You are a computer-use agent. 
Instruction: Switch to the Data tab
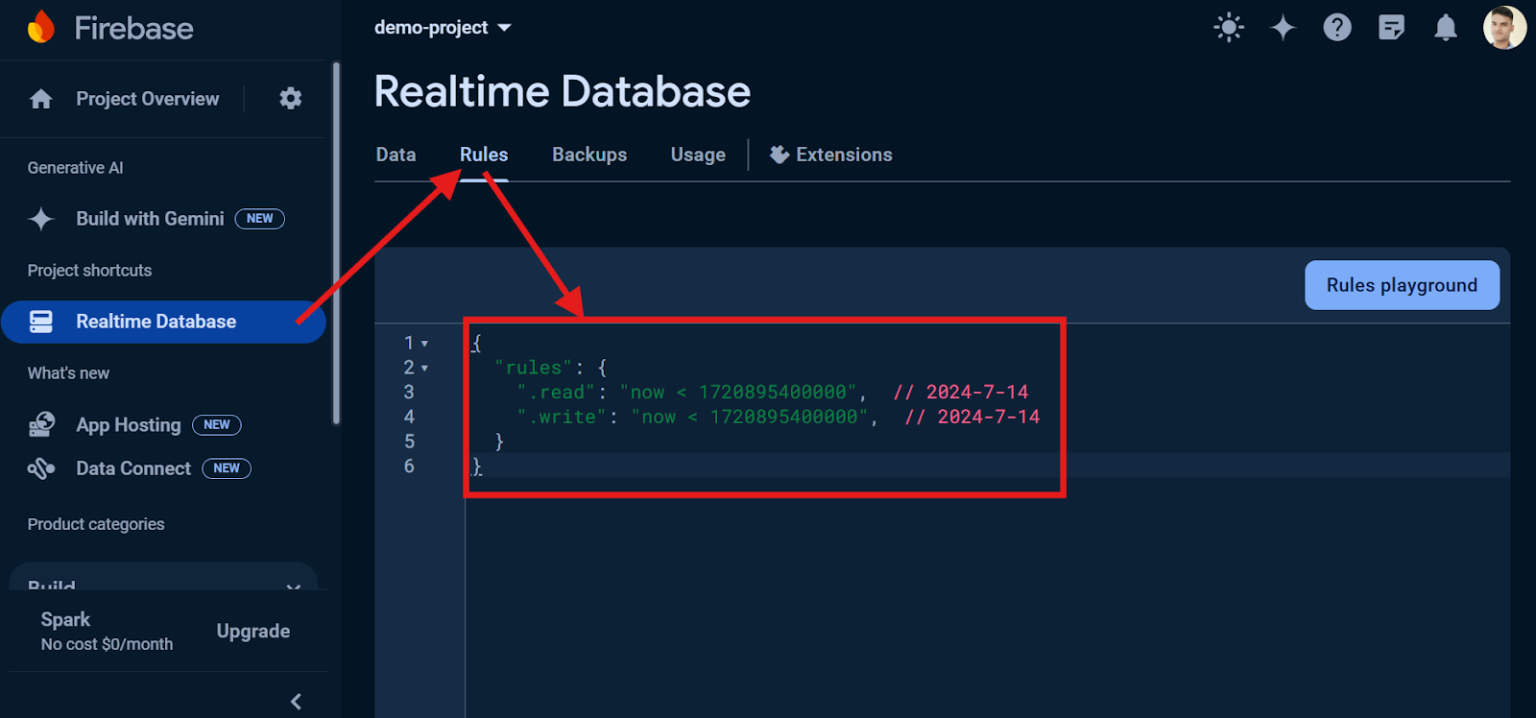coord(395,154)
